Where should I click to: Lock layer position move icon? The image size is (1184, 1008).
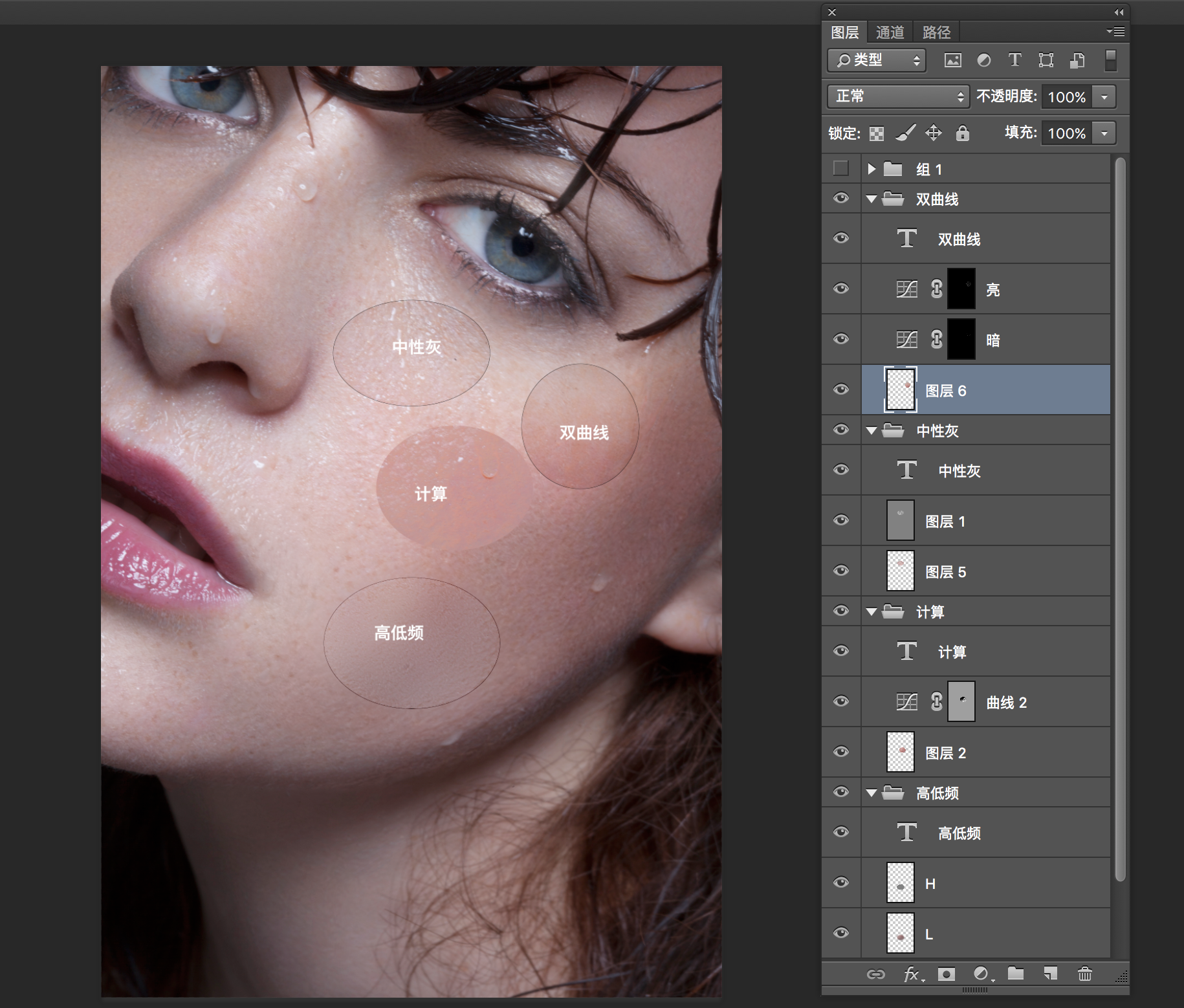click(x=933, y=133)
